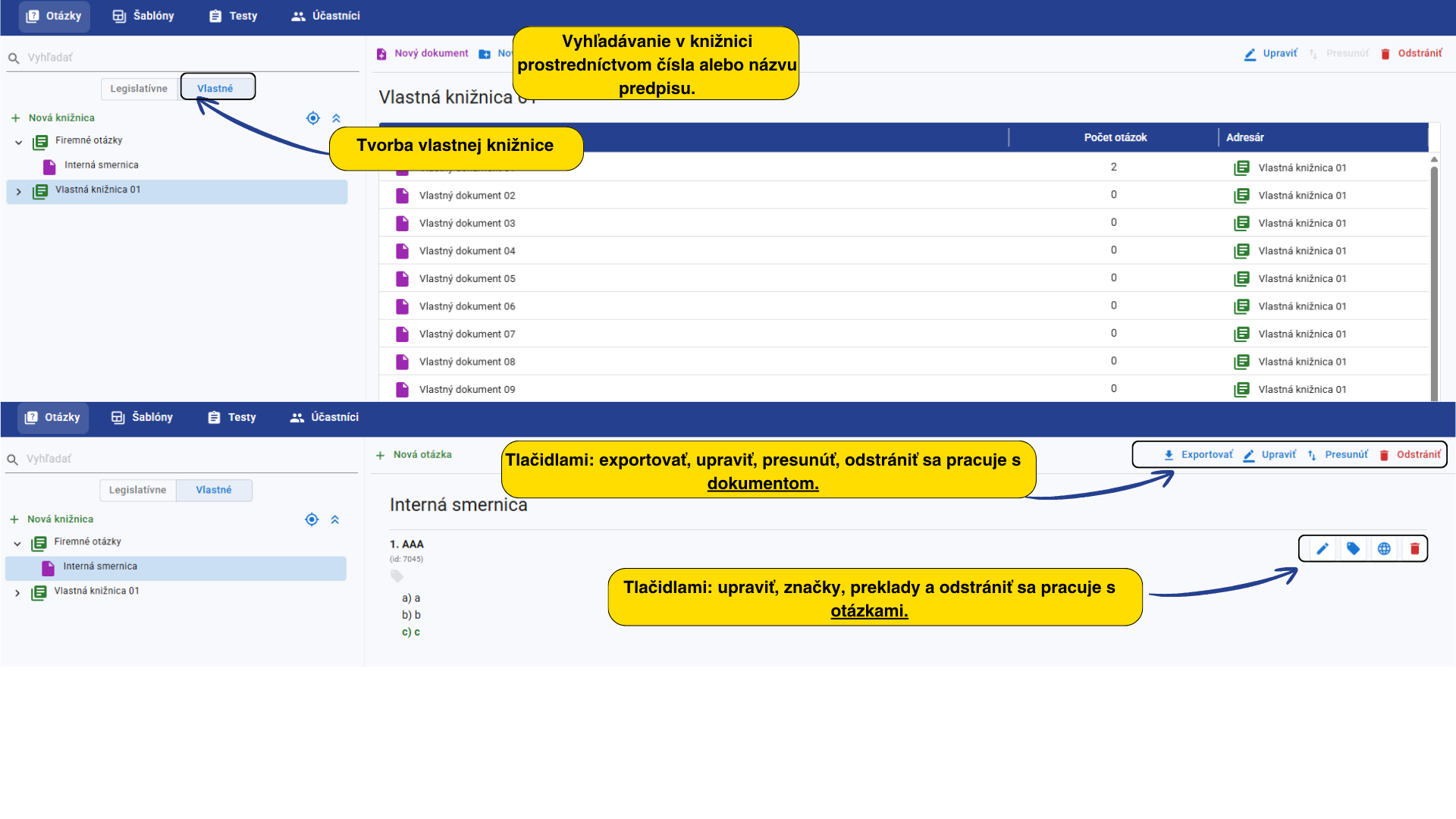Collapse Firemné otázky in upper tree

[x=19, y=142]
